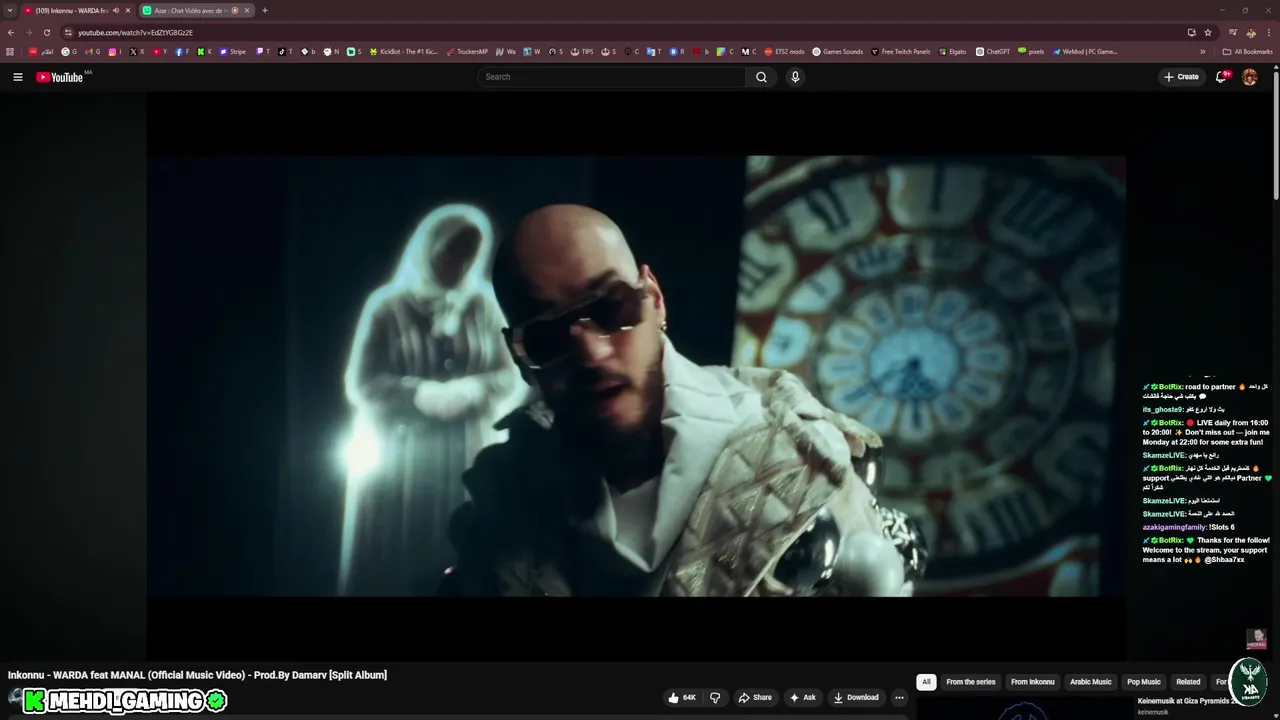Viewport: 1280px width, 720px height.
Task: Open a new browser tab
Action: click(265, 10)
